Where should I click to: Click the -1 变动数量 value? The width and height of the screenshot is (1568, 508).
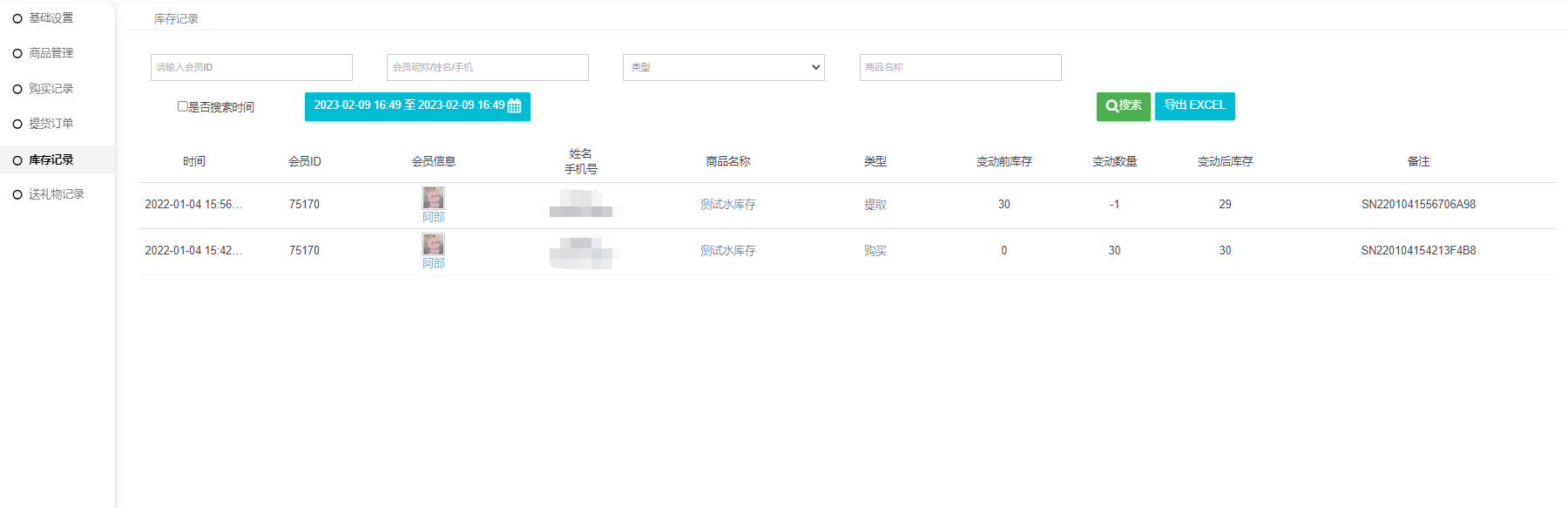1114,205
